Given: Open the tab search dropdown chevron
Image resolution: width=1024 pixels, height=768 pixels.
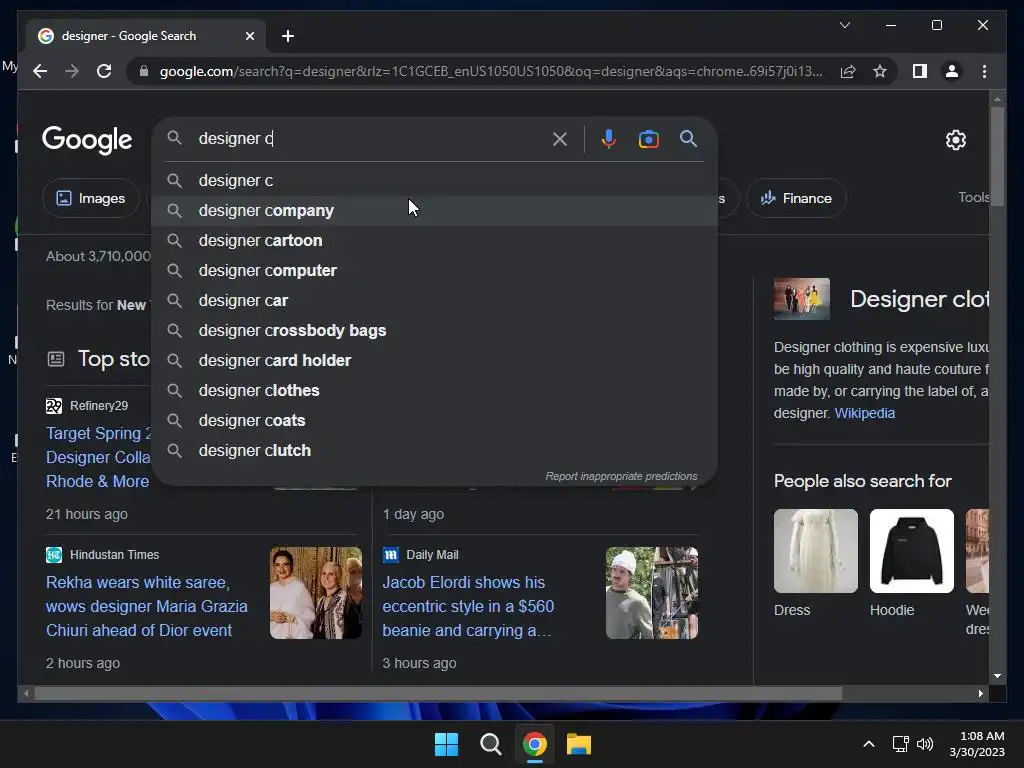Looking at the screenshot, I should coord(845,25).
